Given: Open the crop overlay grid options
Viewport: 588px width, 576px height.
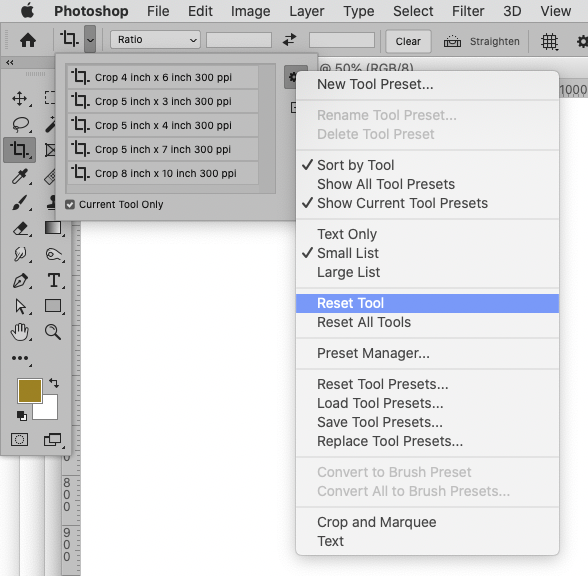Looking at the screenshot, I should [549, 41].
